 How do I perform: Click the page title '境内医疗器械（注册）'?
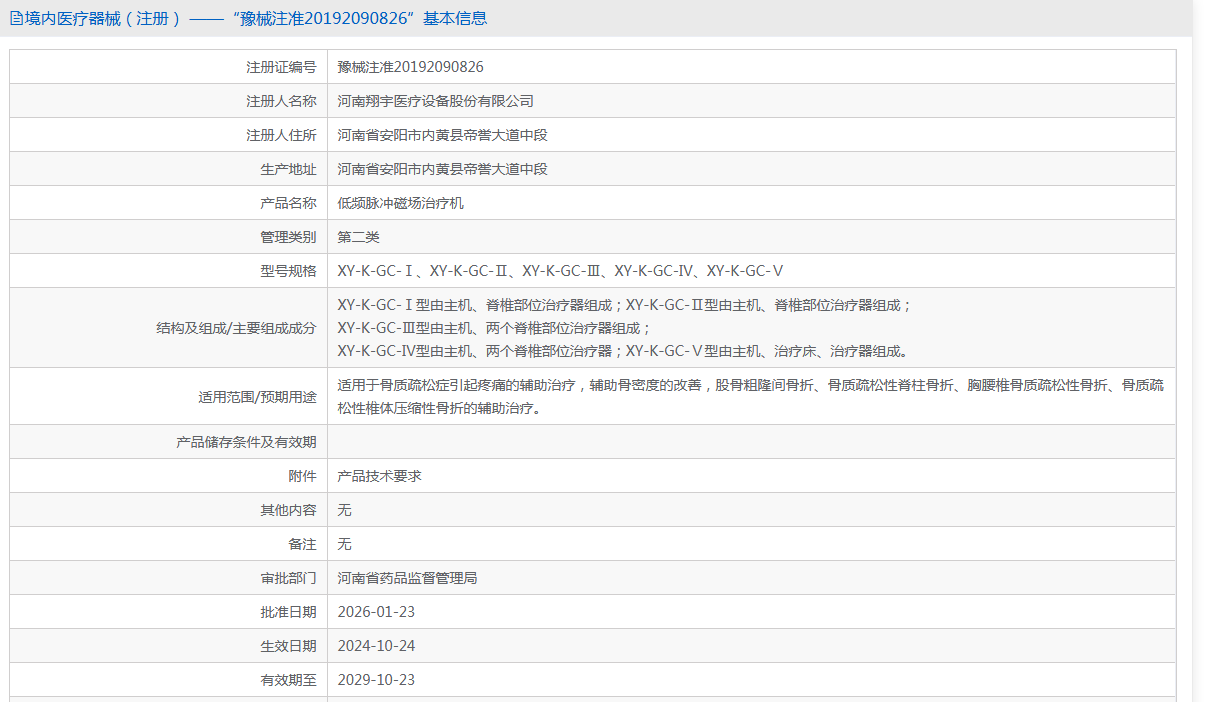pos(103,18)
